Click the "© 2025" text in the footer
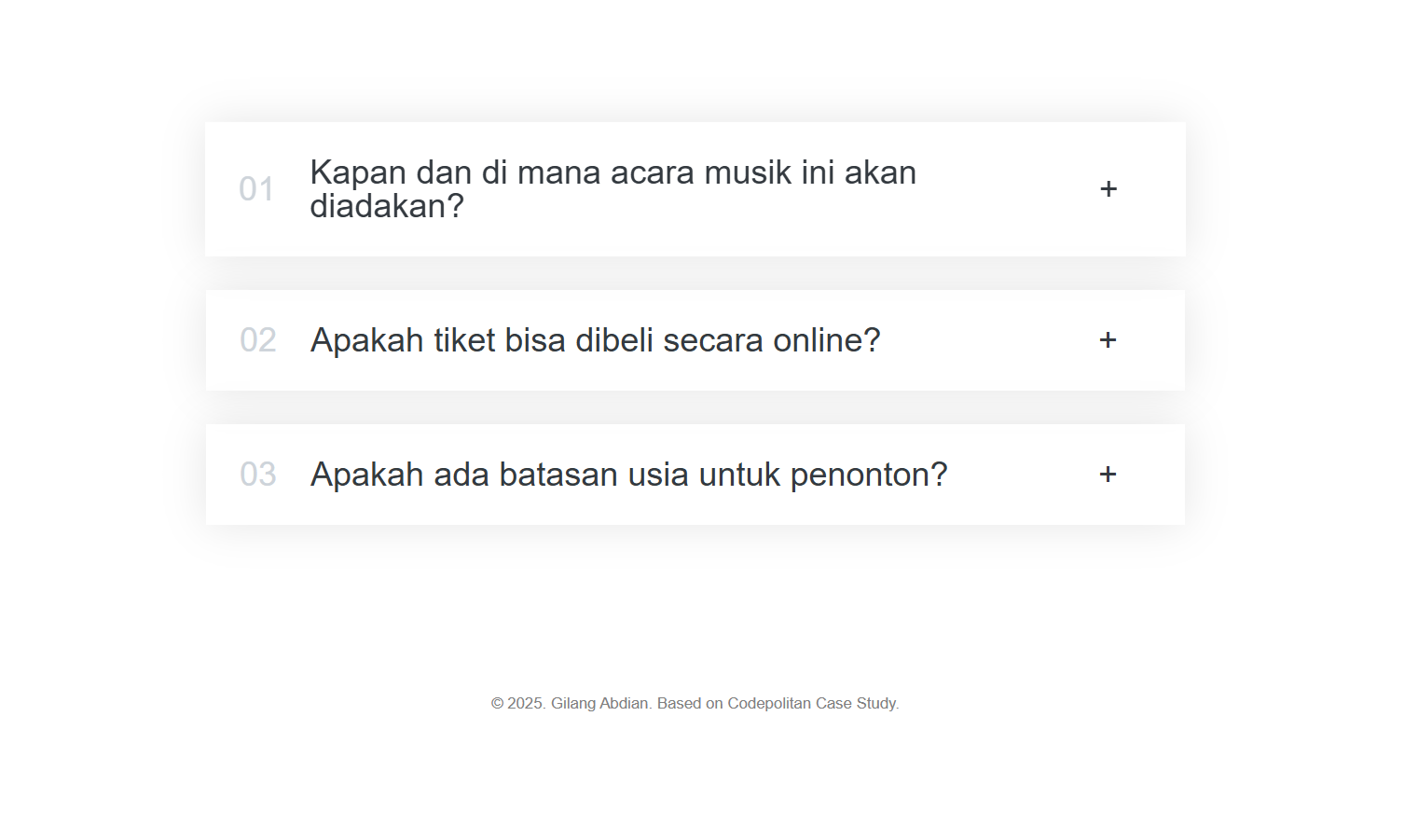1418x840 pixels. coord(517,703)
